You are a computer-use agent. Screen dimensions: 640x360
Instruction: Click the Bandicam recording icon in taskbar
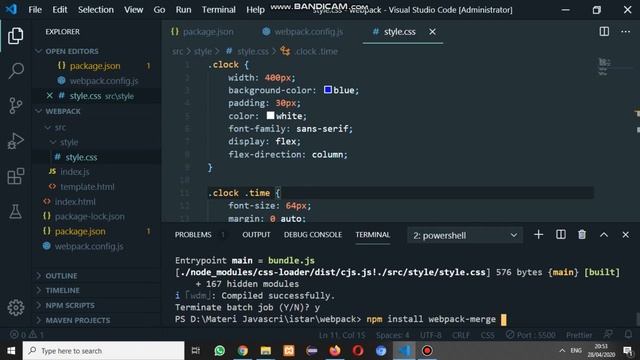coord(427,351)
